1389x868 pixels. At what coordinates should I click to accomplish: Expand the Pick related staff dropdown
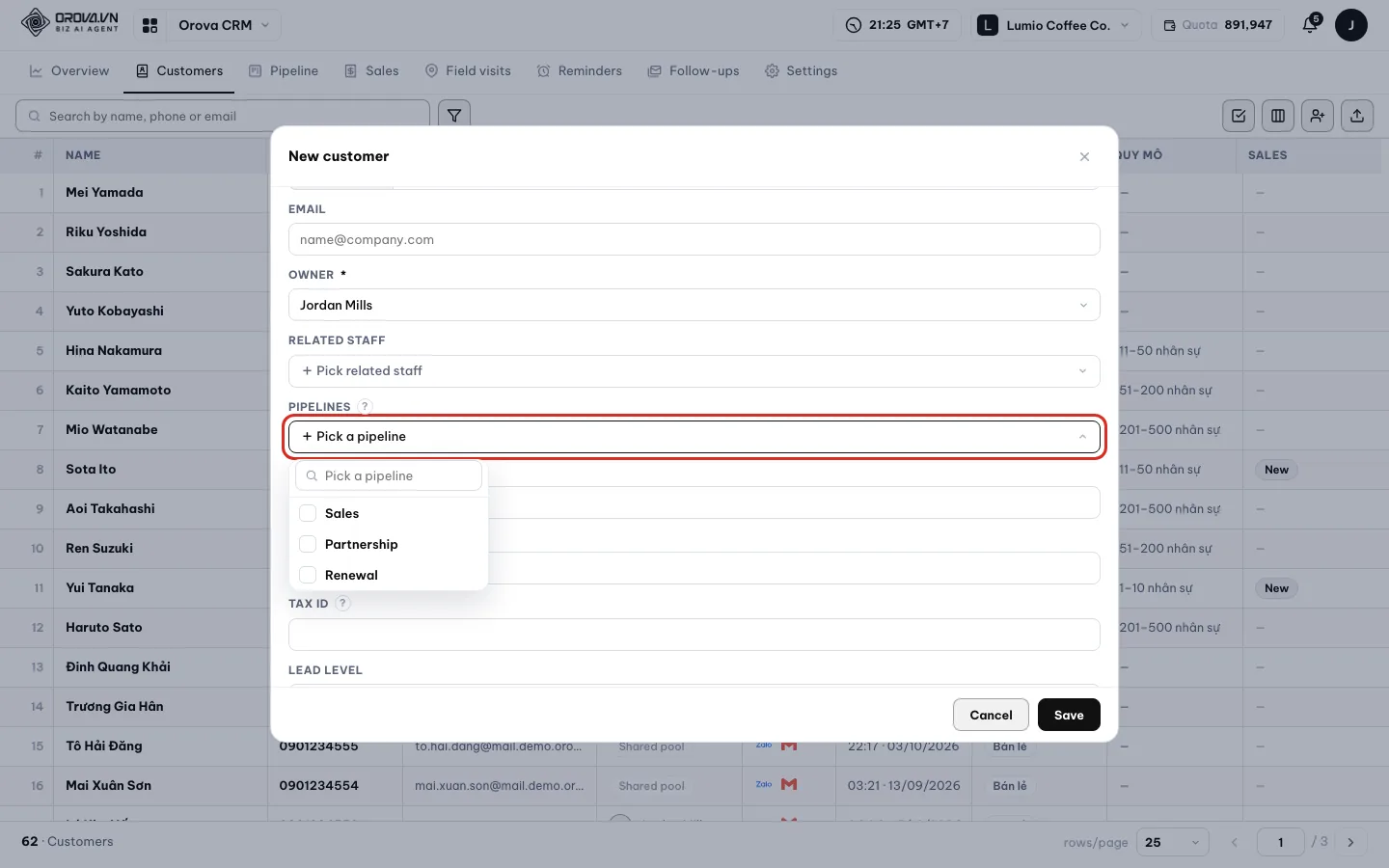(x=694, y=370)
